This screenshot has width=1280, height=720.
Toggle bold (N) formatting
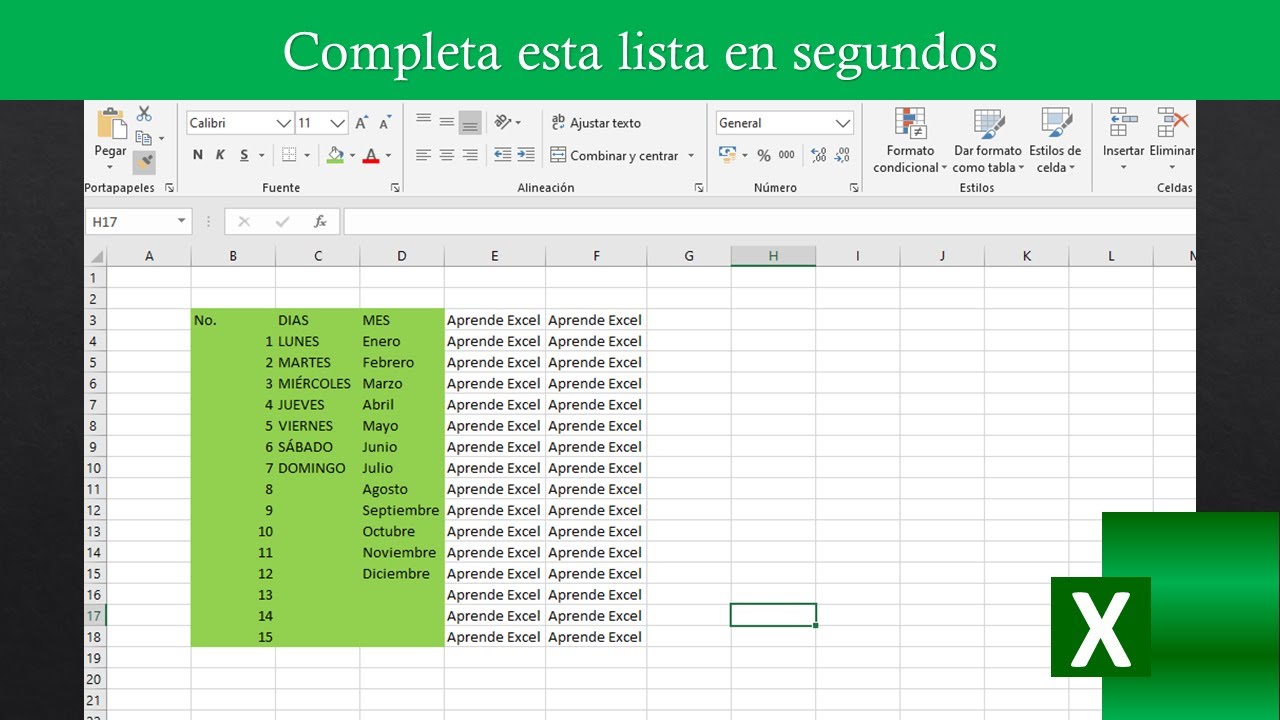(197, 155)
